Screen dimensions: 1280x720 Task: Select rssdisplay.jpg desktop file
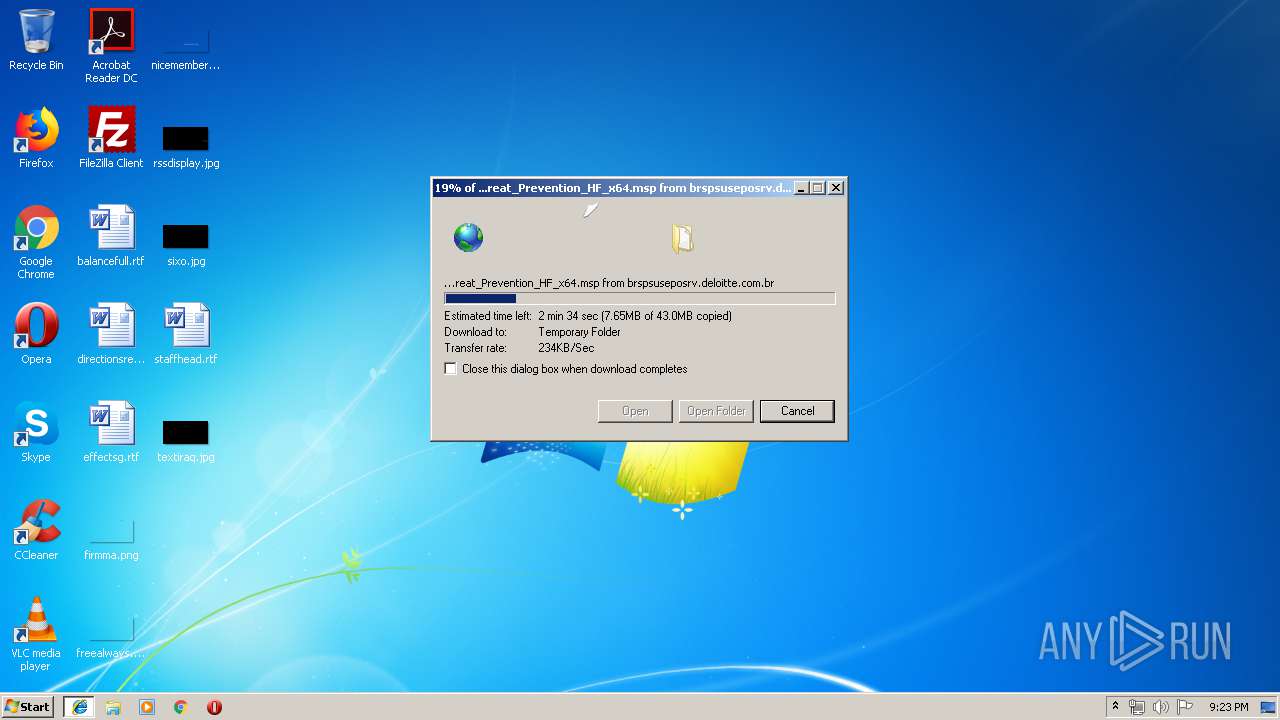pyautogui.click(x=185, y=145)
